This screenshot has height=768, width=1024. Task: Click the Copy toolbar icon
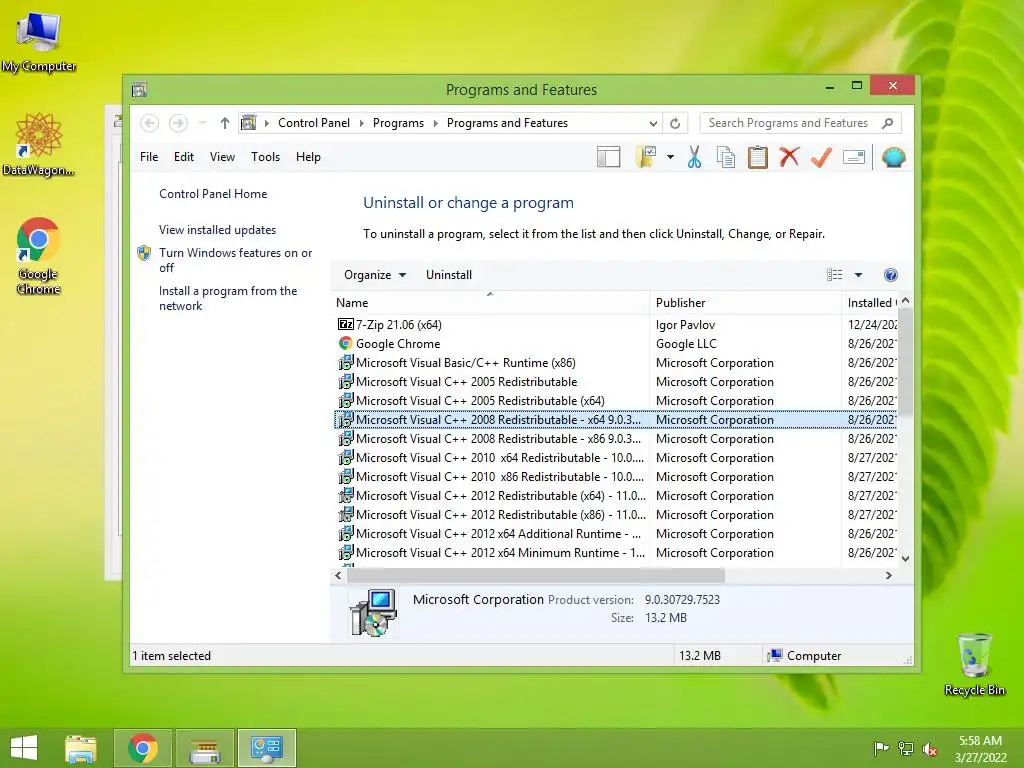pyautogui.click(x=726, y=157)
